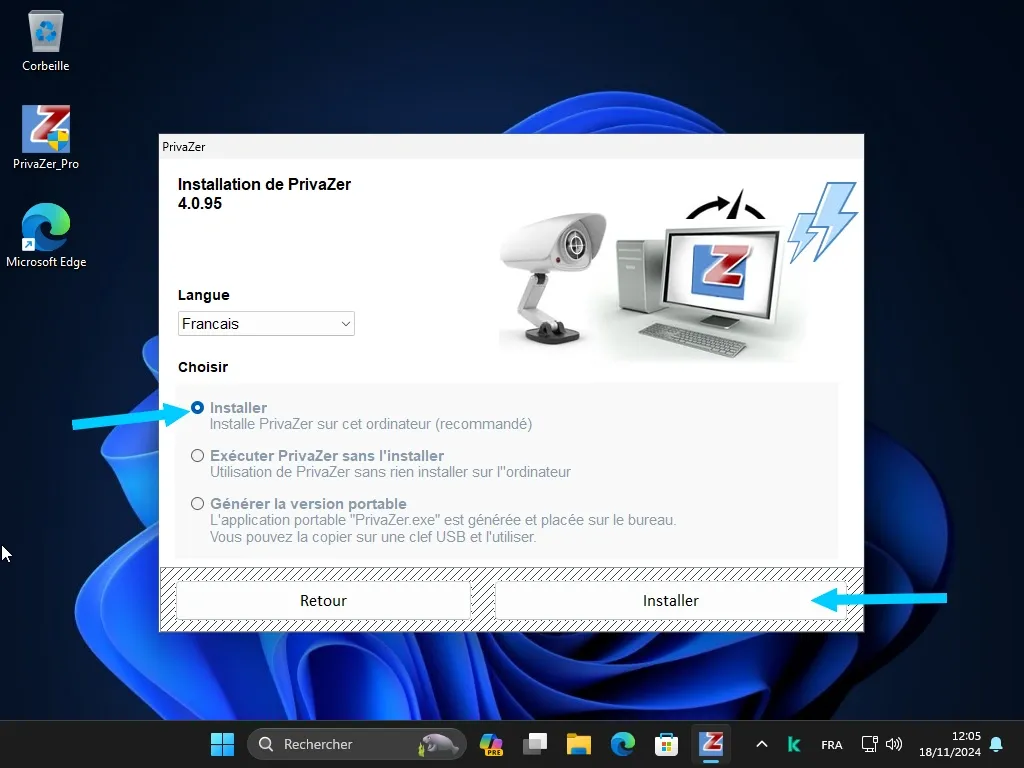Viewport: 1024px width, 768px height.
Task: Open the volume speaker tray icon
Action: click(x=894, y=744)
